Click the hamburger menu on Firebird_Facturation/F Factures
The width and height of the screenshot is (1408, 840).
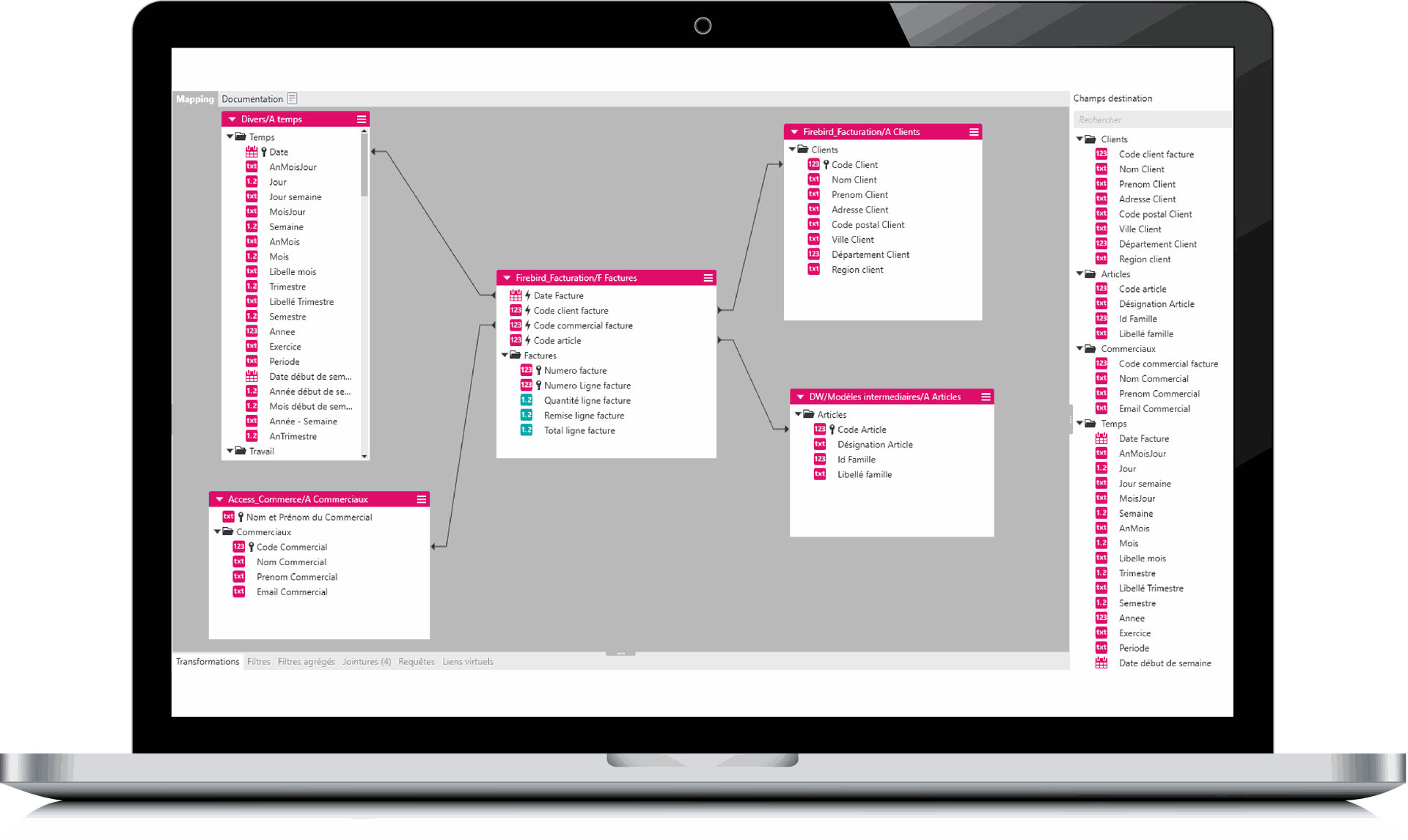[x=709, y=278]
